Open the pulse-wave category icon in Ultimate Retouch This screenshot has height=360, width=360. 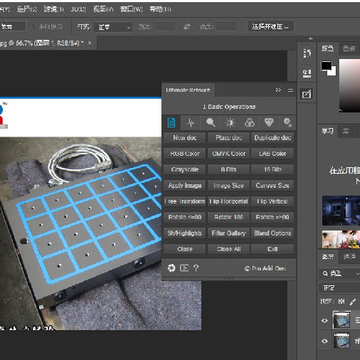point(191,123)
